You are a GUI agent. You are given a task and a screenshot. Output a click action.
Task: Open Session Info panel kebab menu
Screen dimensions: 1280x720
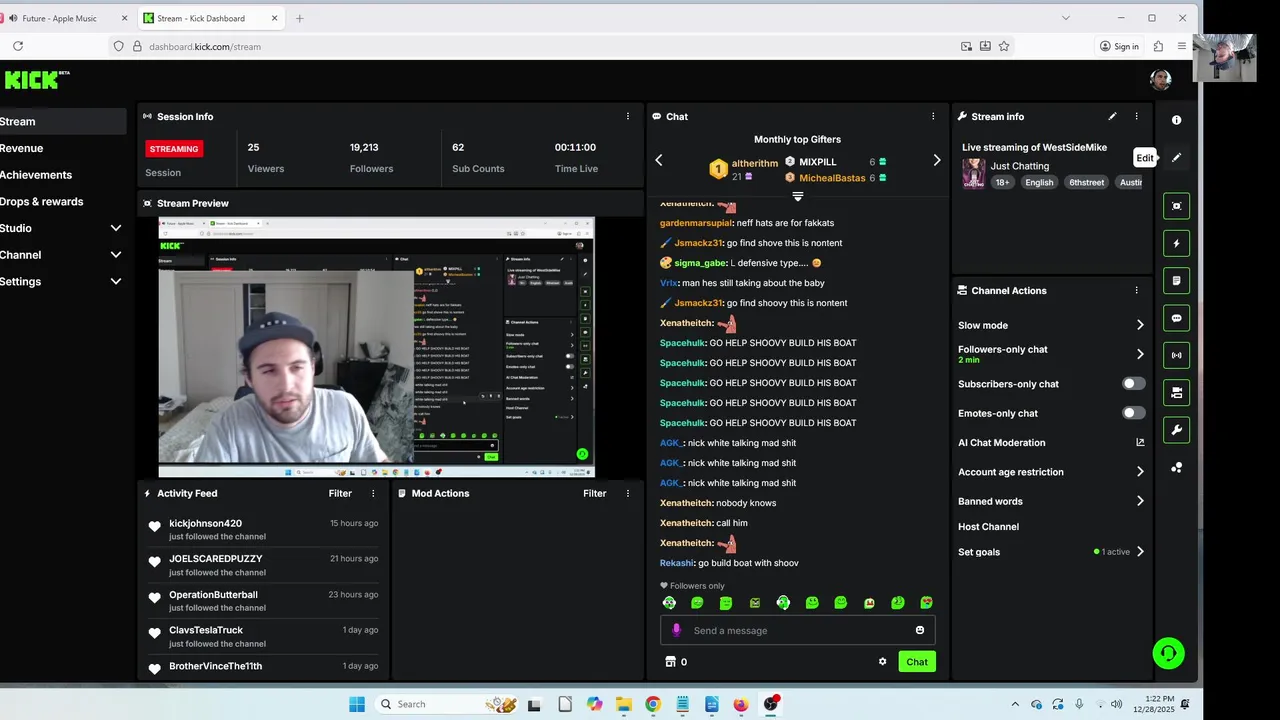pos(628,116)
